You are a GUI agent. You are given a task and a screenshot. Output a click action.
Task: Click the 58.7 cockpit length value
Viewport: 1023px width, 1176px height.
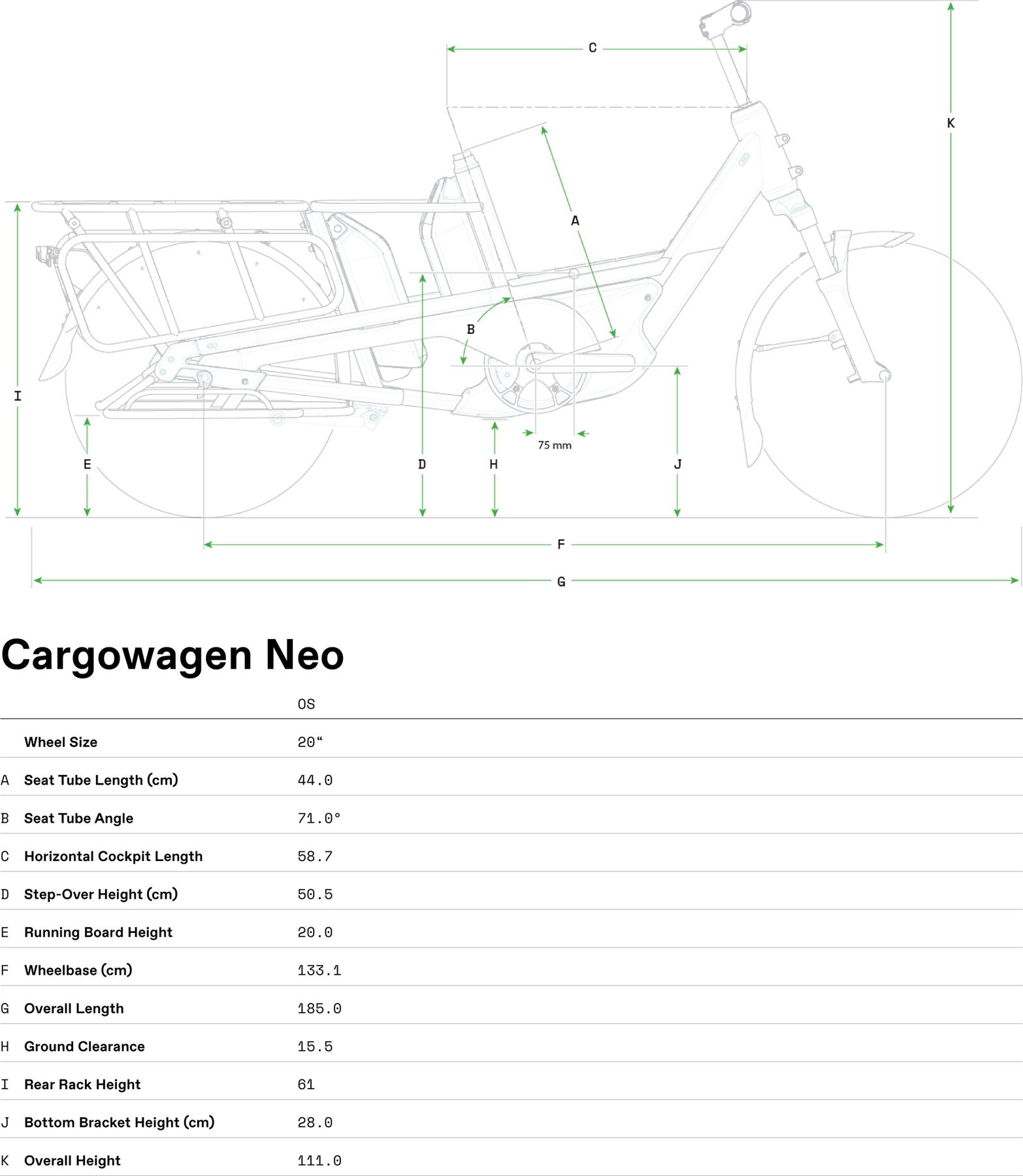(x=315, y=856)
